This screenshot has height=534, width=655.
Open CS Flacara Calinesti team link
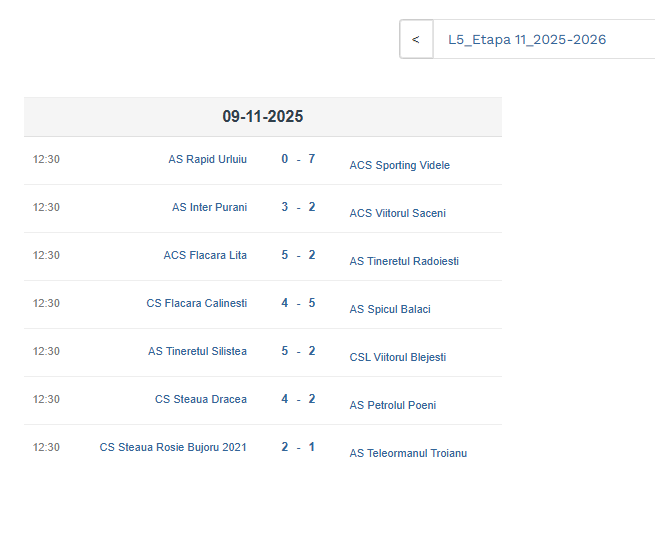(196, 303)
